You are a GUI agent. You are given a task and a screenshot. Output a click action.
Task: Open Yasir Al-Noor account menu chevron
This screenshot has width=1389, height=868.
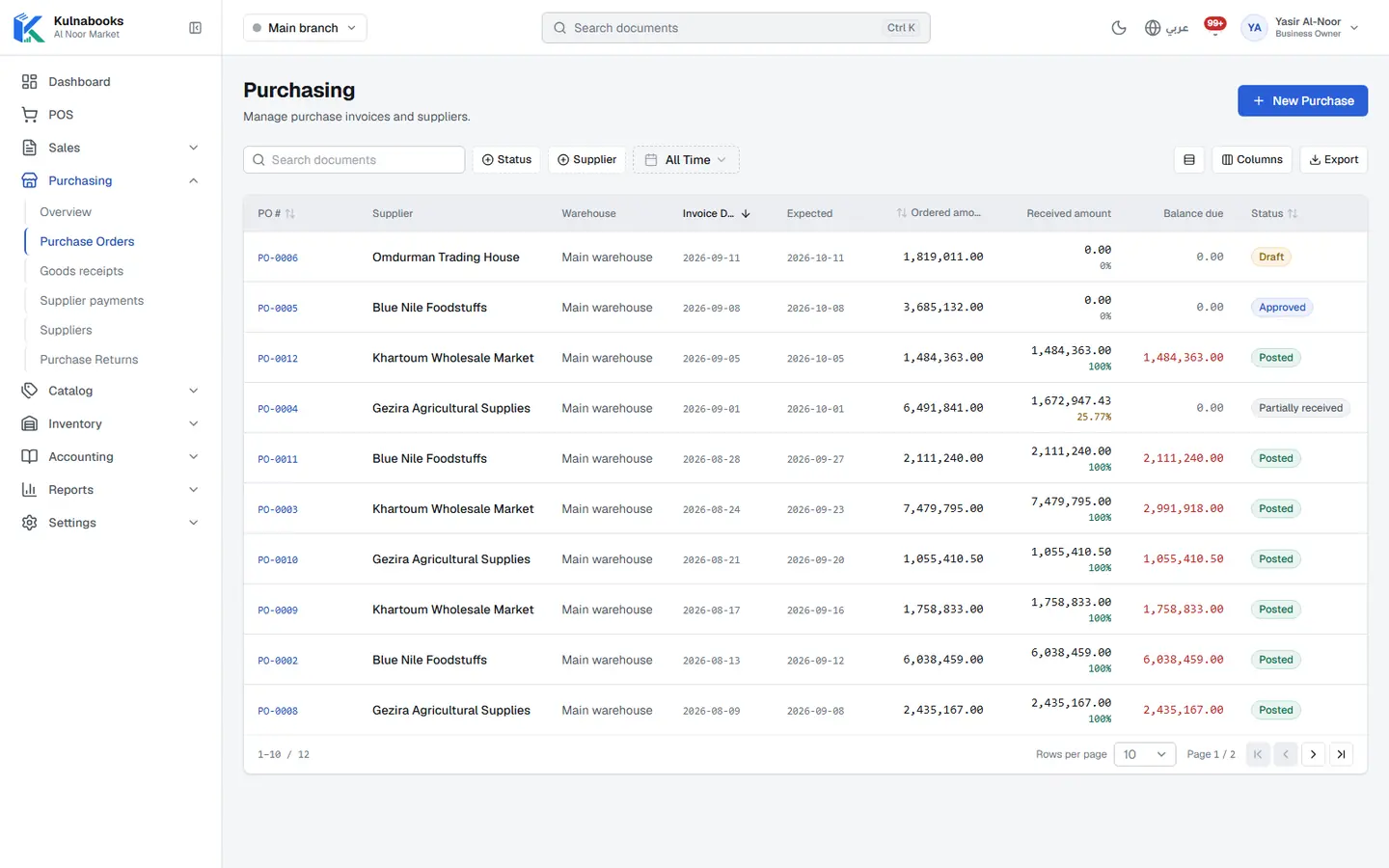click(1354, 28)
